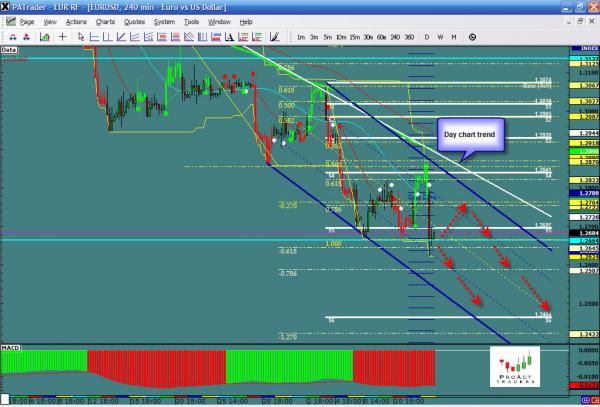Viewport: 600px width, 407px height.
Task: Click the MACD indicator label
Action: click(x=11, y=347)
